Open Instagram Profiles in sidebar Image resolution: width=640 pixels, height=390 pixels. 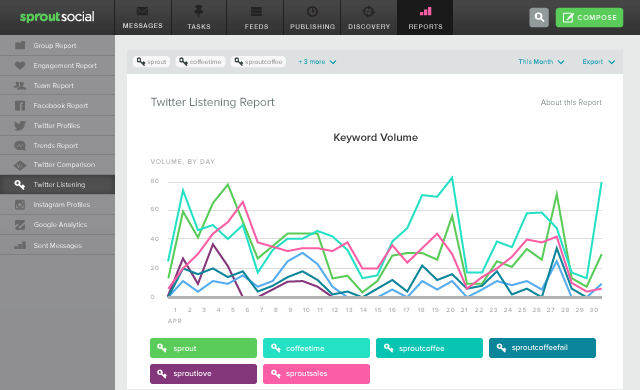point(57,204)
